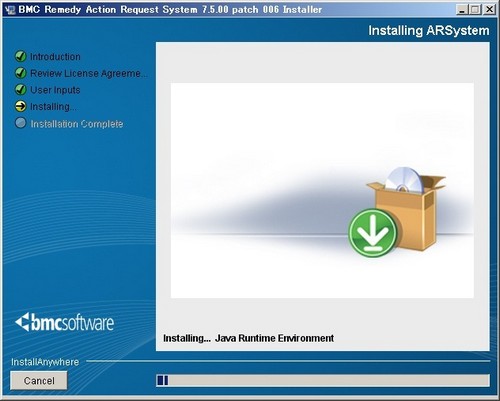Click the installer icon in the title bar
This screenshot has width=500, height=401.
10,10
